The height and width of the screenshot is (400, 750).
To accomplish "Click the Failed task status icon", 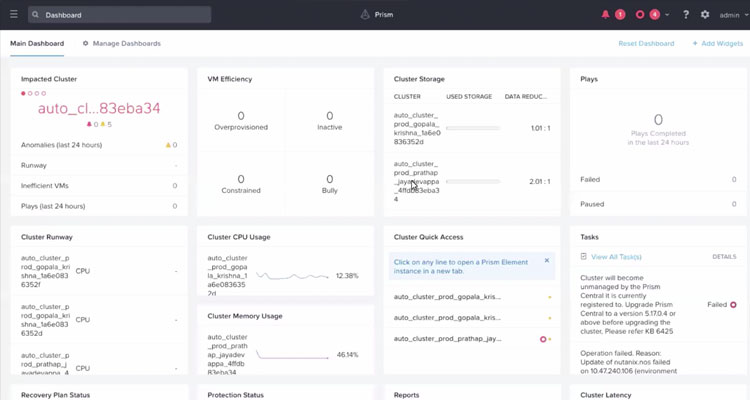I will coord(733,304).
